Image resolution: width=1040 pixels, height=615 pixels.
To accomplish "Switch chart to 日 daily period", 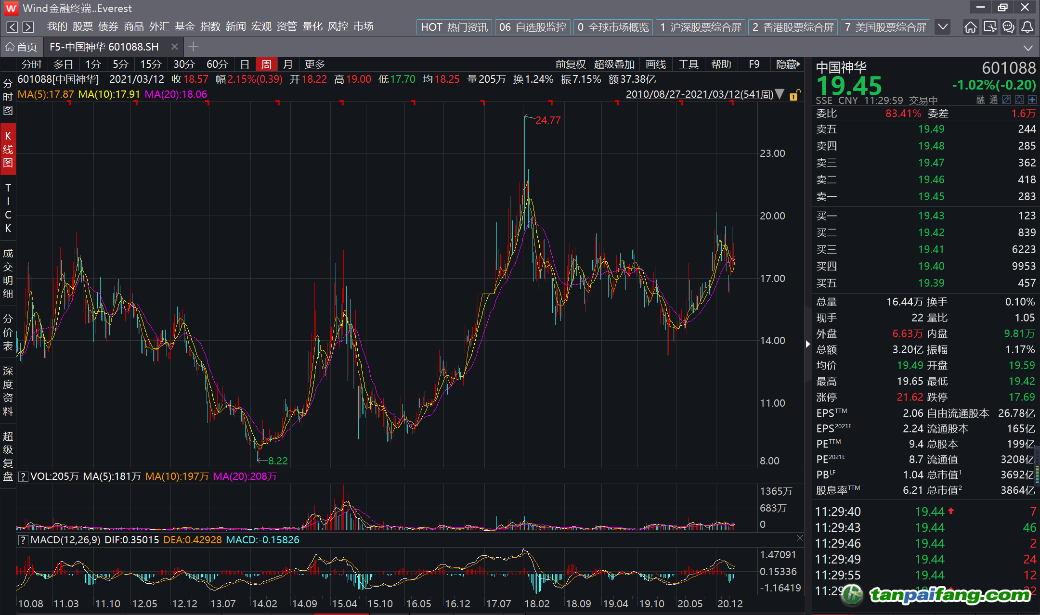I will click(x=245, y=64).
